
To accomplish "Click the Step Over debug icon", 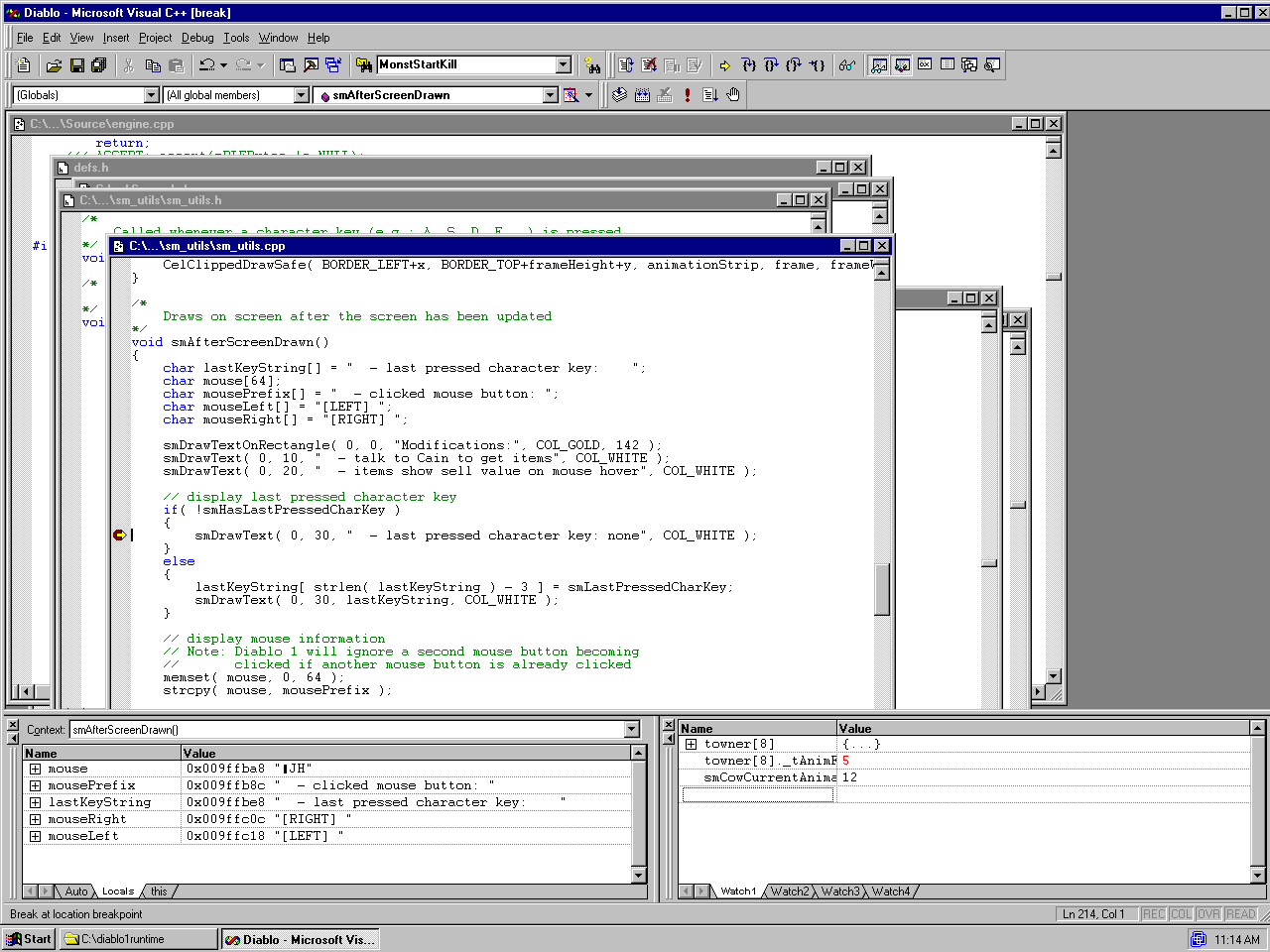I will click(771, 65).
